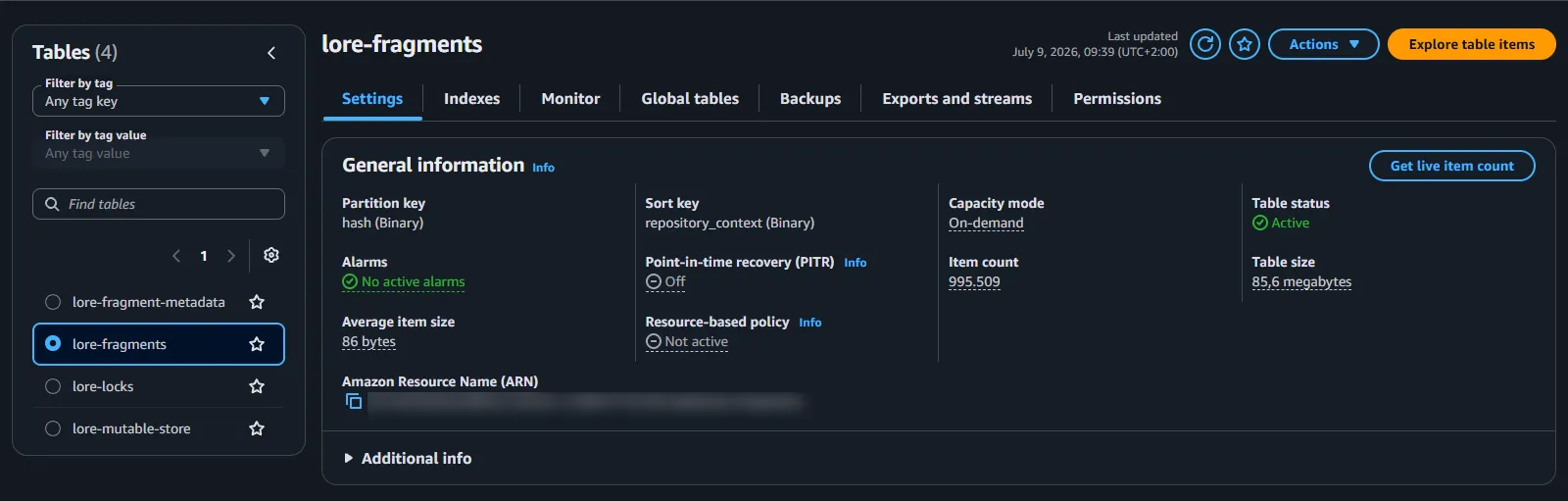
Task: Go to previous page of tables
Action: coord(176,256)
